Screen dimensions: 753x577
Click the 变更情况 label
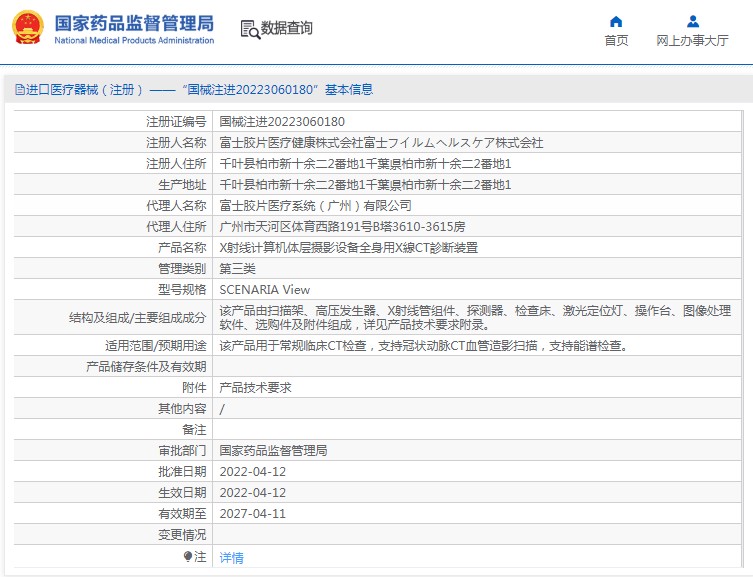[182, 535]
